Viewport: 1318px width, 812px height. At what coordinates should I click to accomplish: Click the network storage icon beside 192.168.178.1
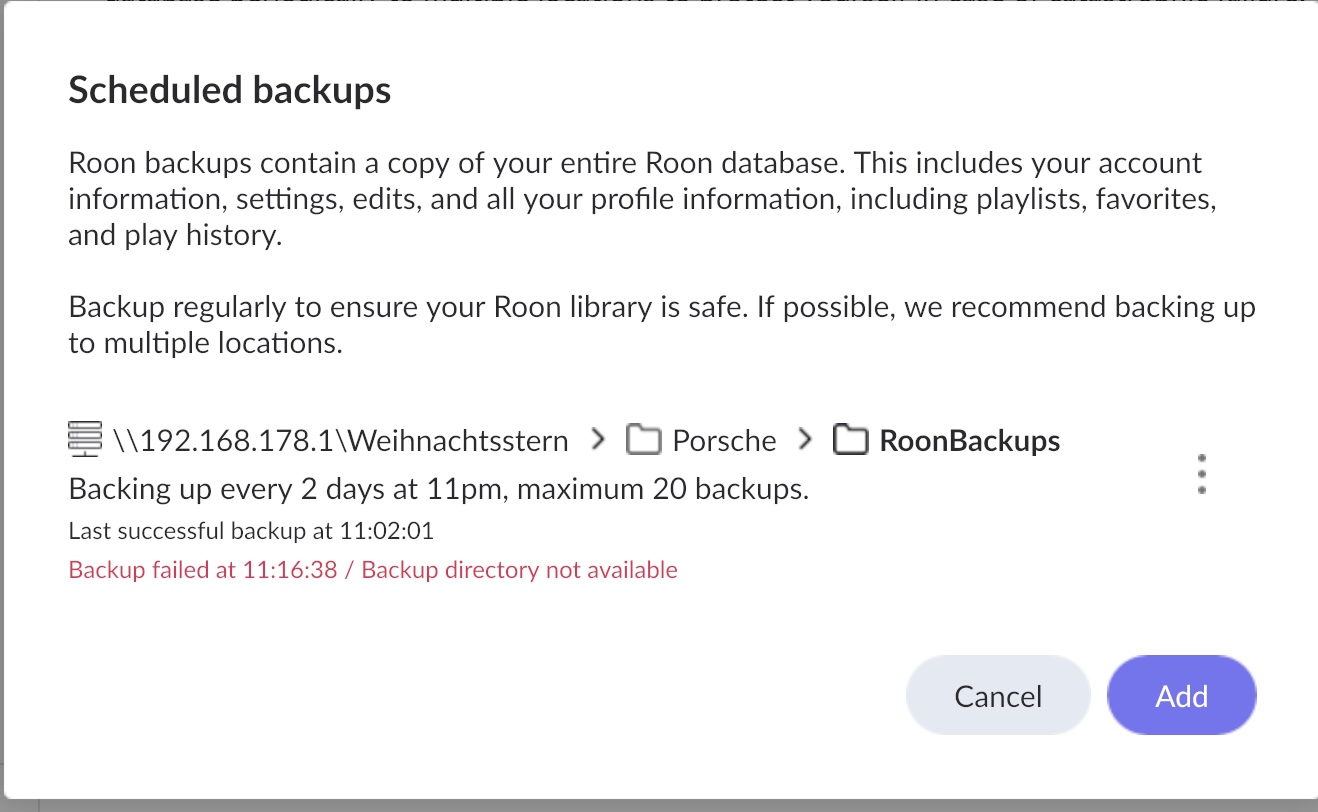pos(85,439)
